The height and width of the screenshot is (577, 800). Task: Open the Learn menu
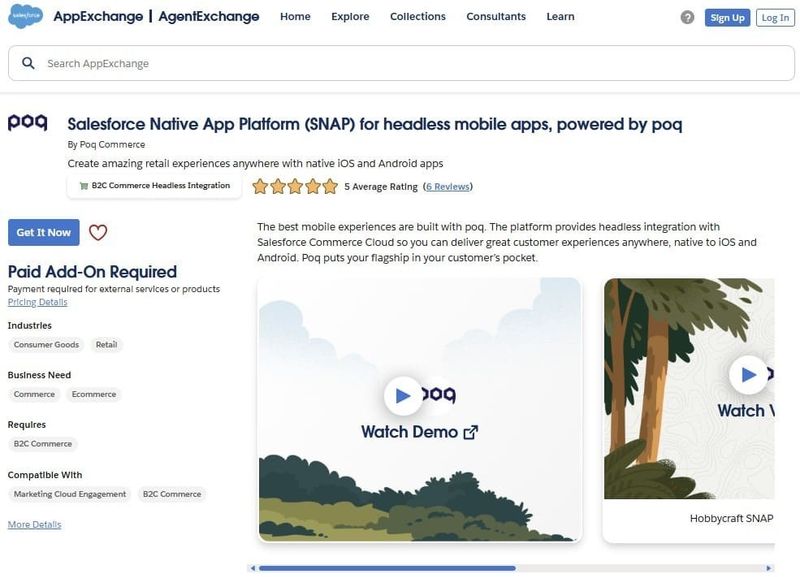pos(560,17)
